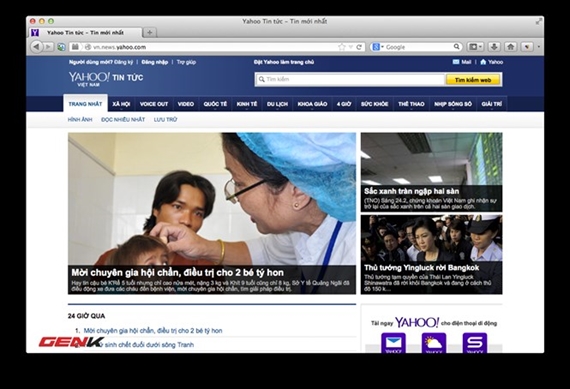Click the magnifier in the Google search box
Image resolution: width=570 pixels, height=389 pixels.
coord(457,47)
